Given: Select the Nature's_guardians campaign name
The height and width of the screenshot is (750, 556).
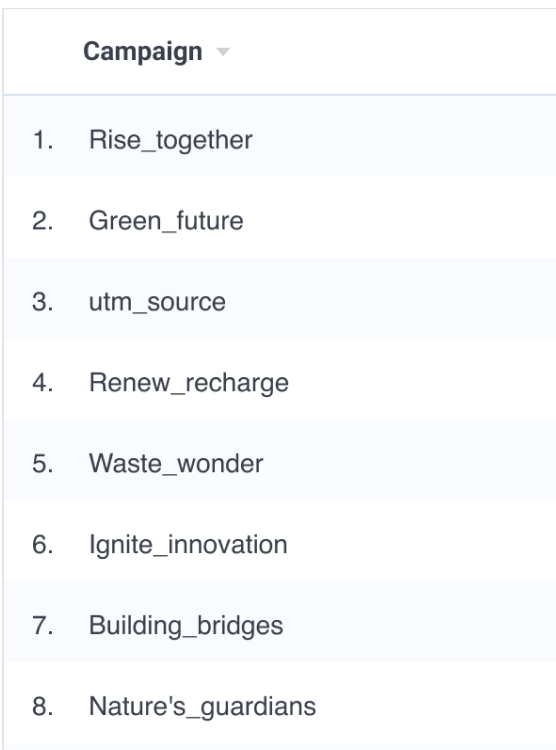Looking at the screenshot, I should pyautogui.click(x=202, y=706).
